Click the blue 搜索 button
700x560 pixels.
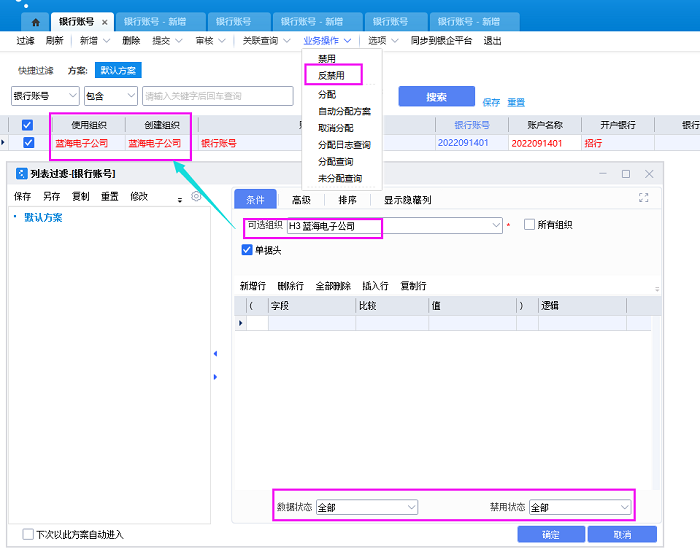coord(436,97)
